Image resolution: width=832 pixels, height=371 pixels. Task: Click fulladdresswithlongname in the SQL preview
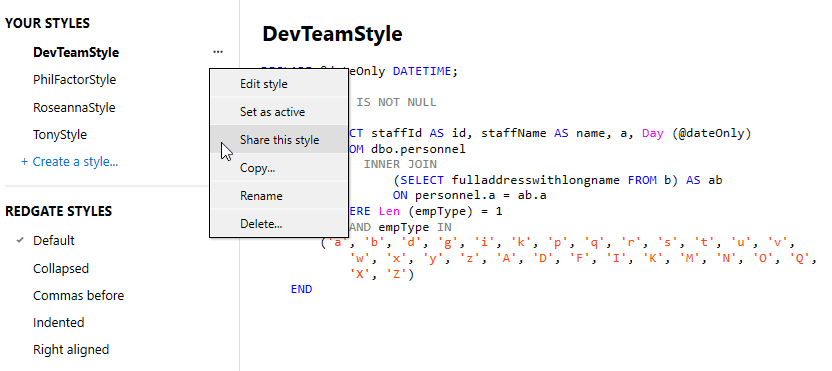(535, 180)
